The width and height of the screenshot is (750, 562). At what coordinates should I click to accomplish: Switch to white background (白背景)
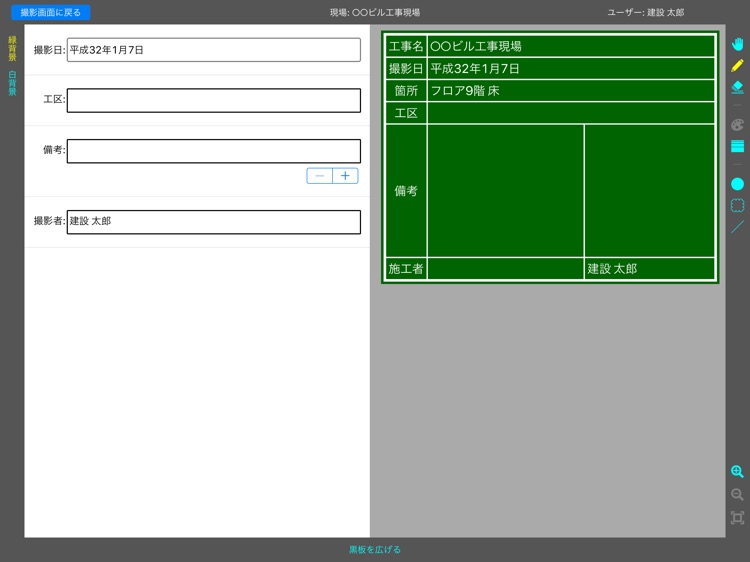[x=12, y=83]
